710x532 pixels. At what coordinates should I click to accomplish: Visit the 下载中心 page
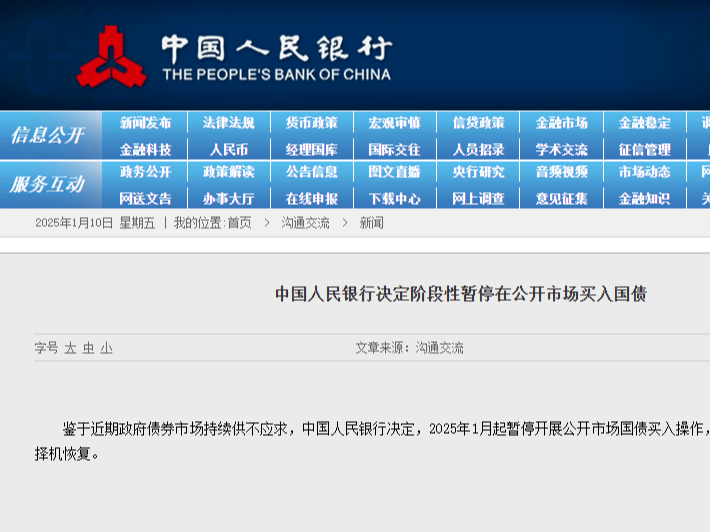click(x=394, y=198)
